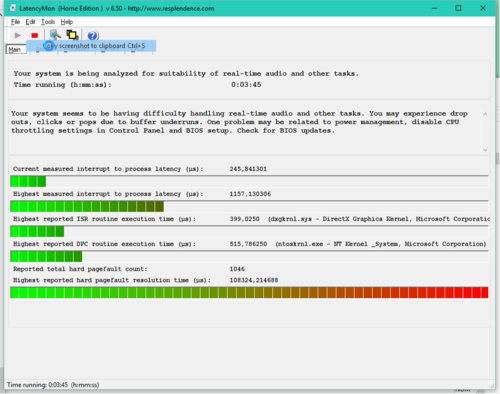Click the hard pagefault resolution time bar
The image size is (500, 394).
click(249, 293)
